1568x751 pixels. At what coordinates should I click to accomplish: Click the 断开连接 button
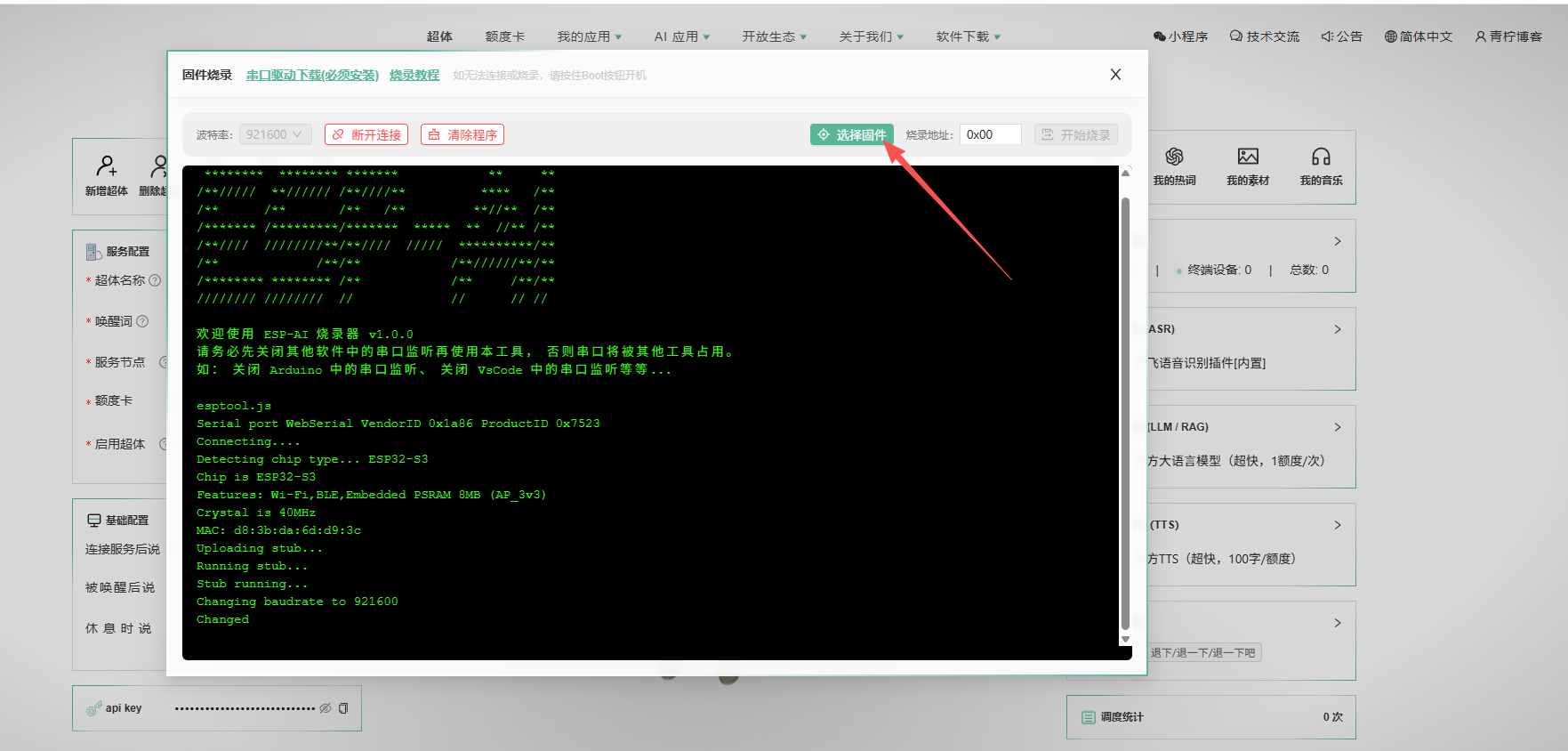pyautogui.click(x=366, y=134)
